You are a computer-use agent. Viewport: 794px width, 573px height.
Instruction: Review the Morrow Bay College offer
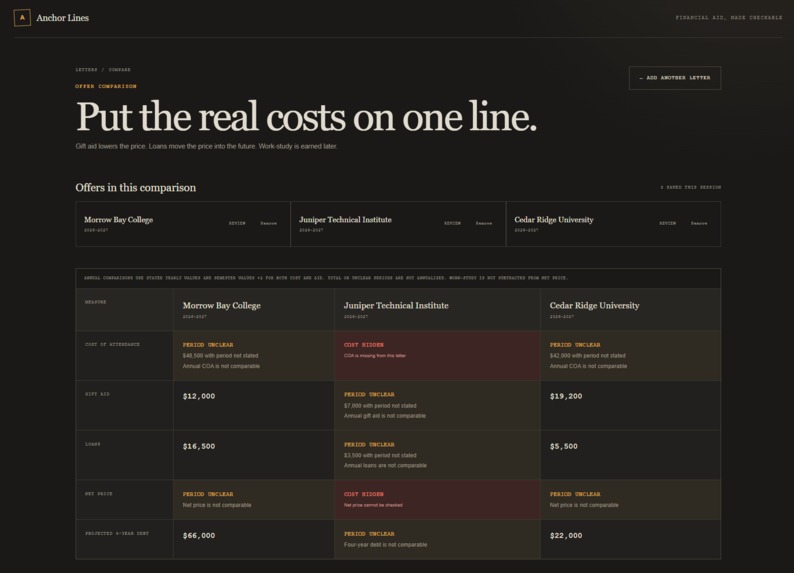pyautogui.click(x=237, y=223)
